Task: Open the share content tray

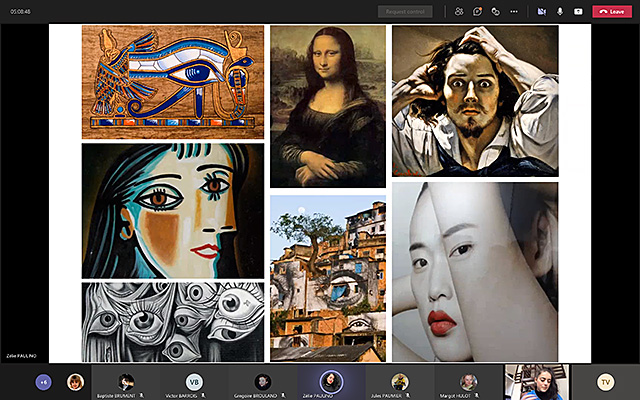Action: (x=578, y=11)
